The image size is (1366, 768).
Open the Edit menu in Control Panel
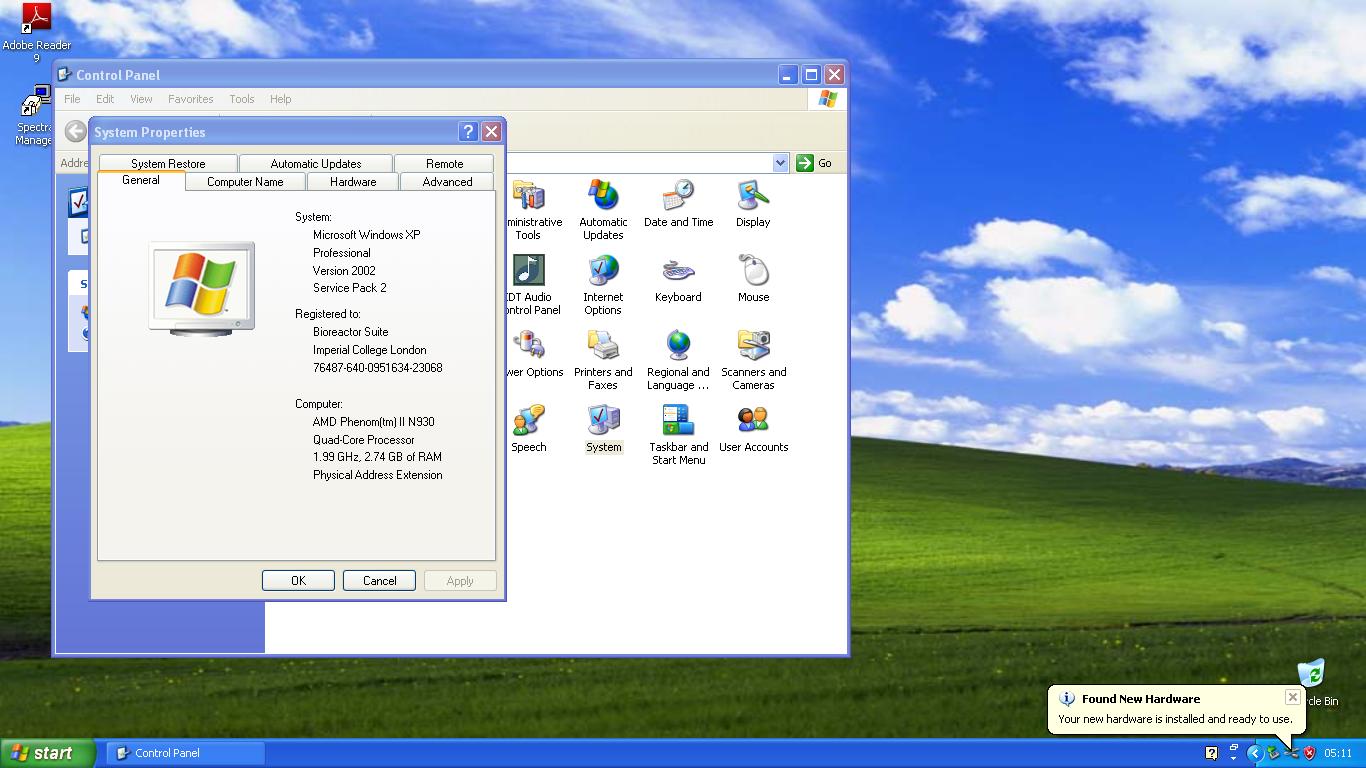(x=105, y=99)
